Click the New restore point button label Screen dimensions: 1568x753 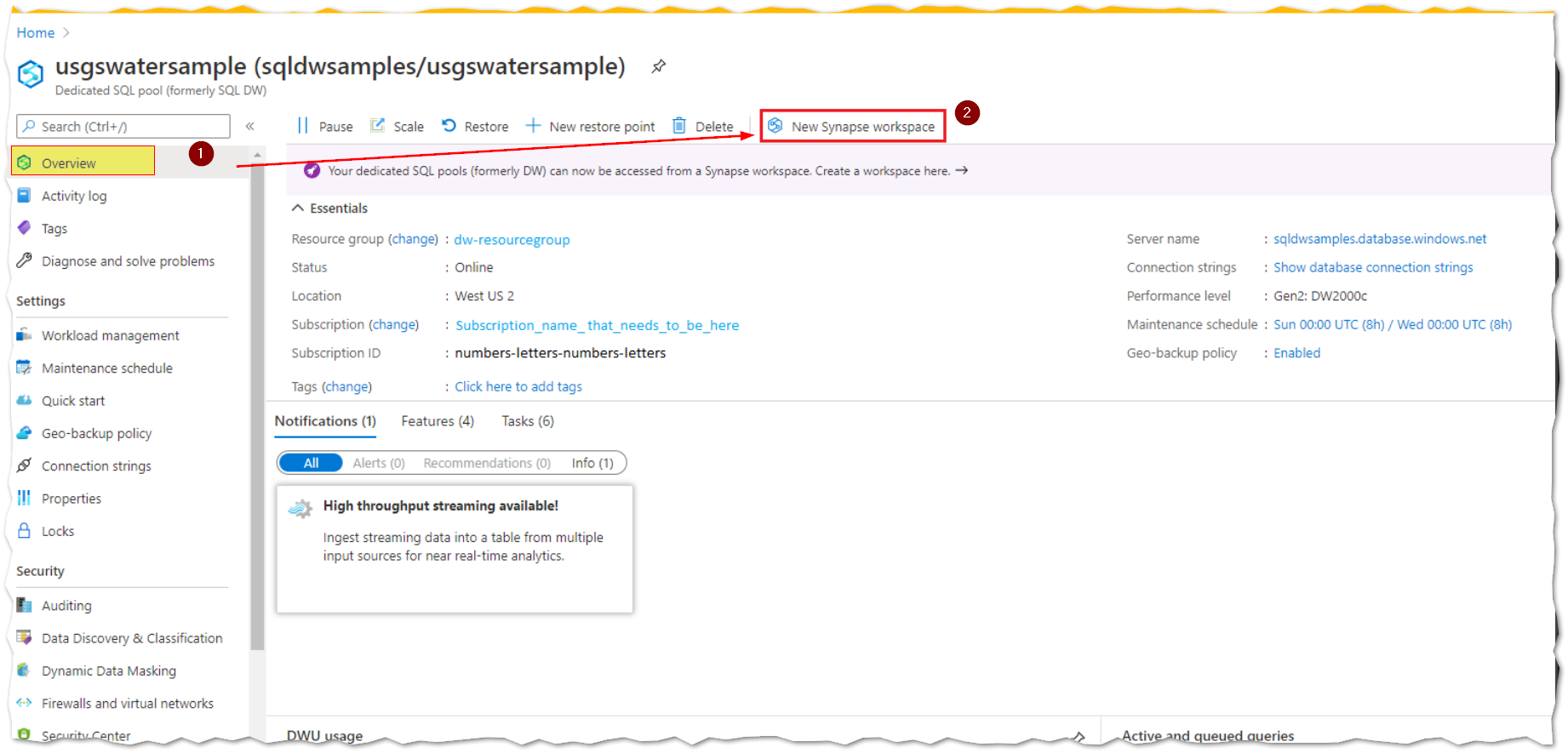pos(602,127)
